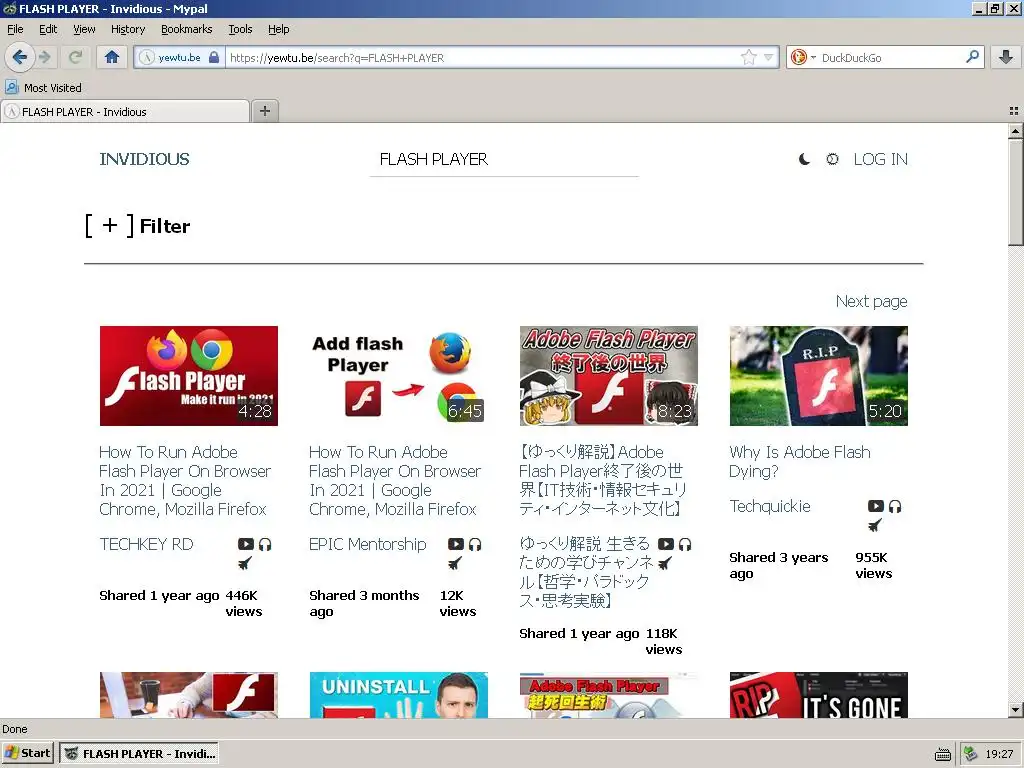This screenshot has width=1024, height=768.
Task: Open the browser Home page
Action: (x=112, y=57)
